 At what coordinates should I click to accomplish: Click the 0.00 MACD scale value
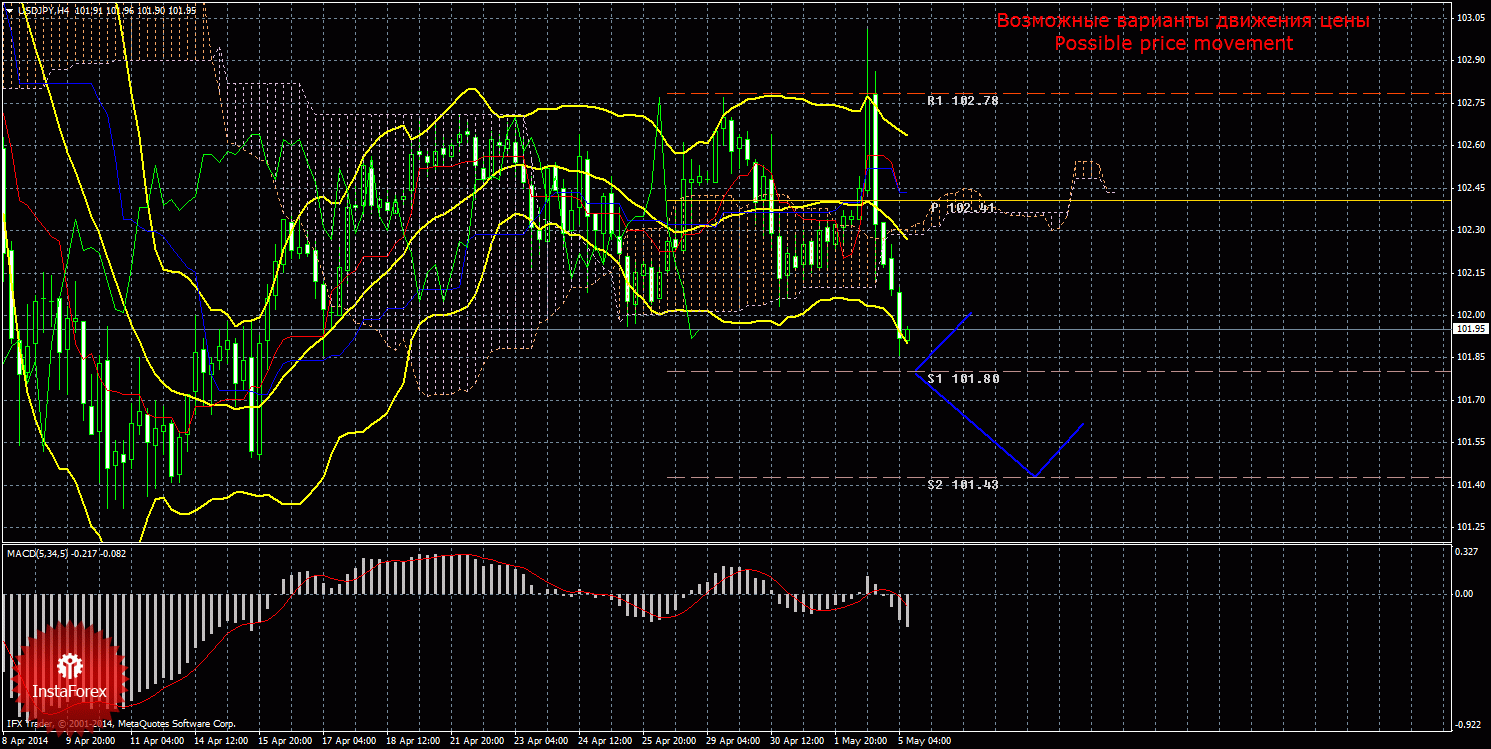pos(1466,593)
